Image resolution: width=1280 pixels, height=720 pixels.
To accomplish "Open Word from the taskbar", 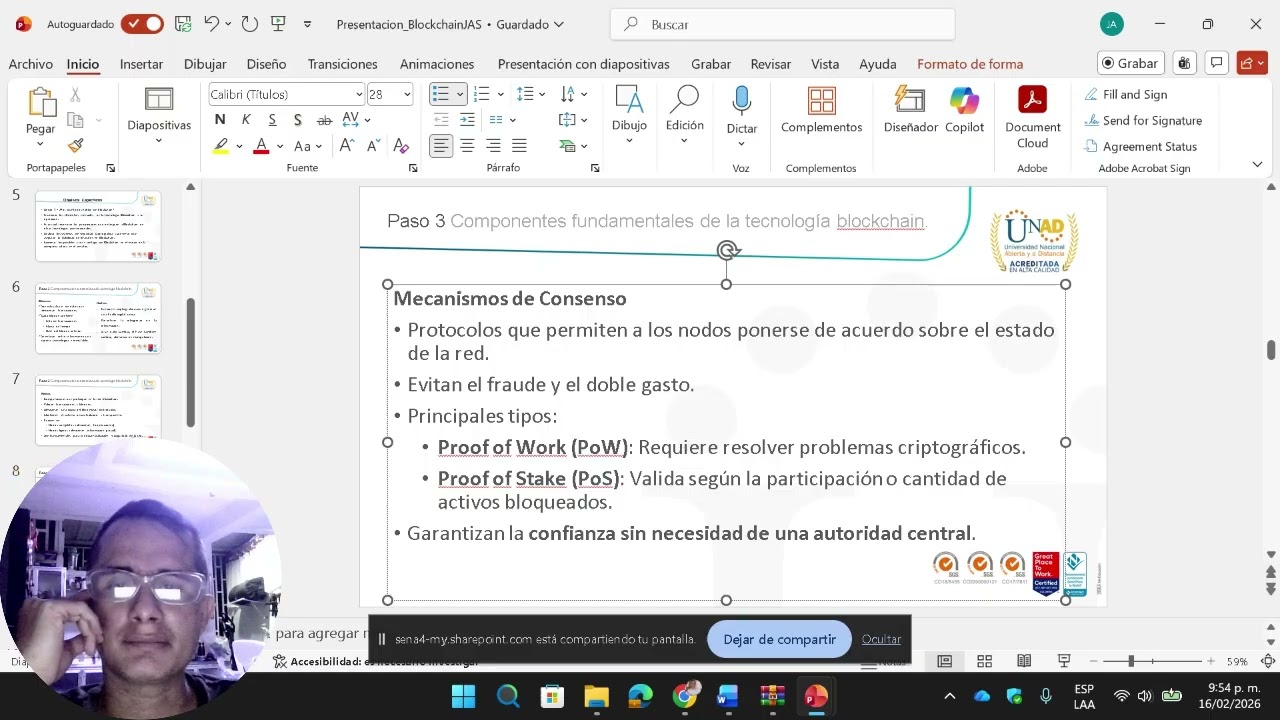I will [x=727, y=696].
